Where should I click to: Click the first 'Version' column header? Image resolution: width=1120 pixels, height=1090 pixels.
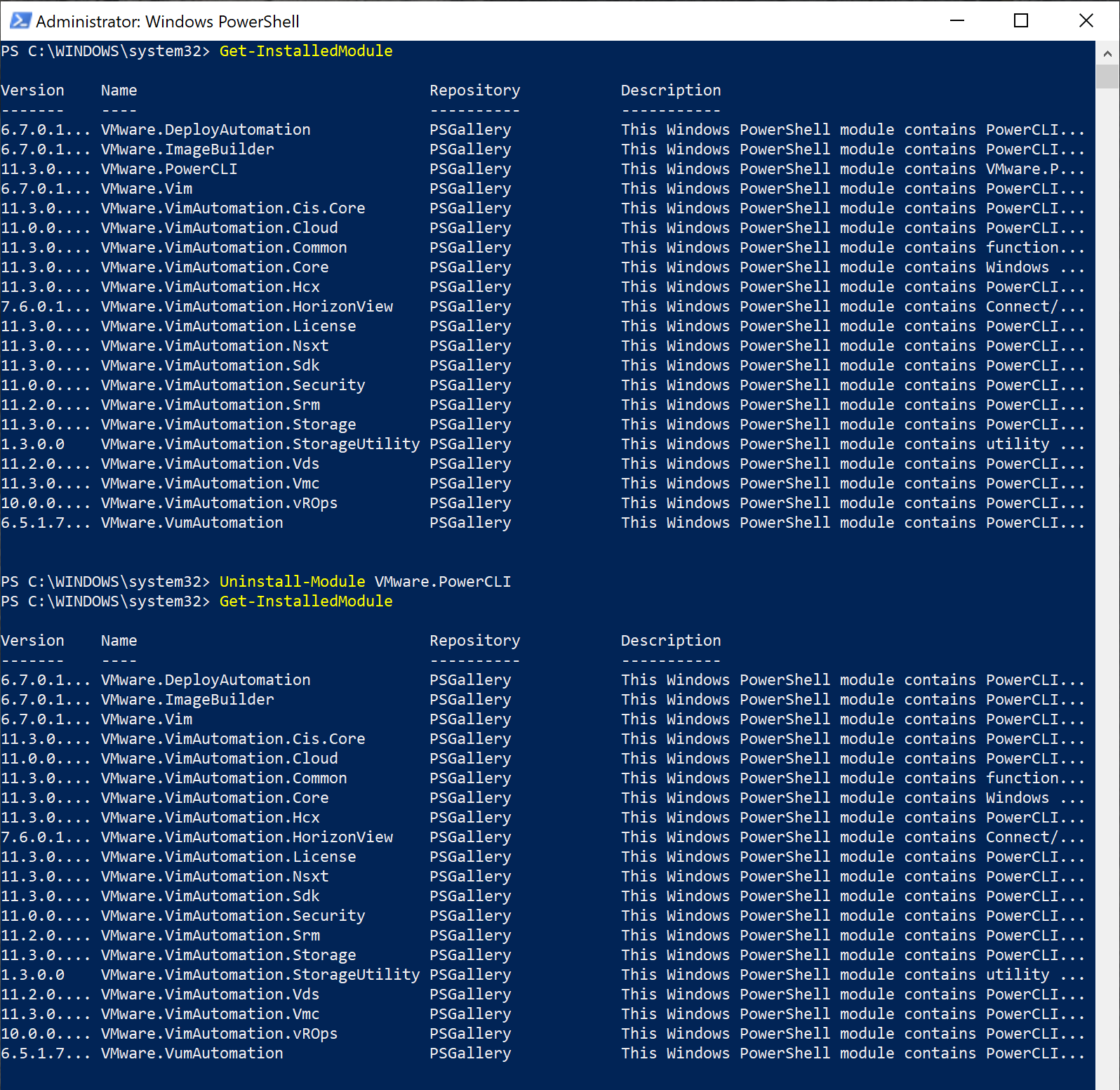point(32,91)
